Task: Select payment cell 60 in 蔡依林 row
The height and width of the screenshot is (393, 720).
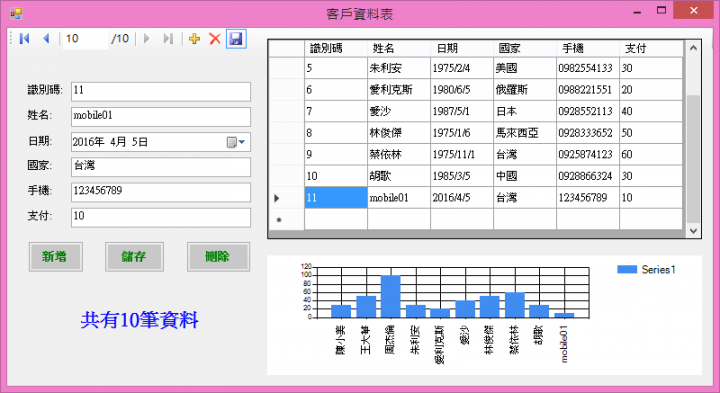Action: pos(651,154)
